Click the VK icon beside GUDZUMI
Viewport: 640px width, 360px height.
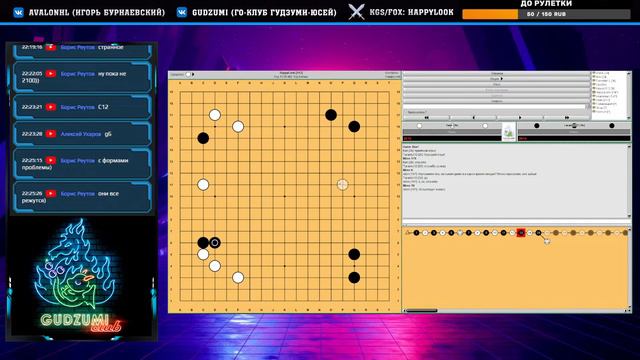click(182, 13)
